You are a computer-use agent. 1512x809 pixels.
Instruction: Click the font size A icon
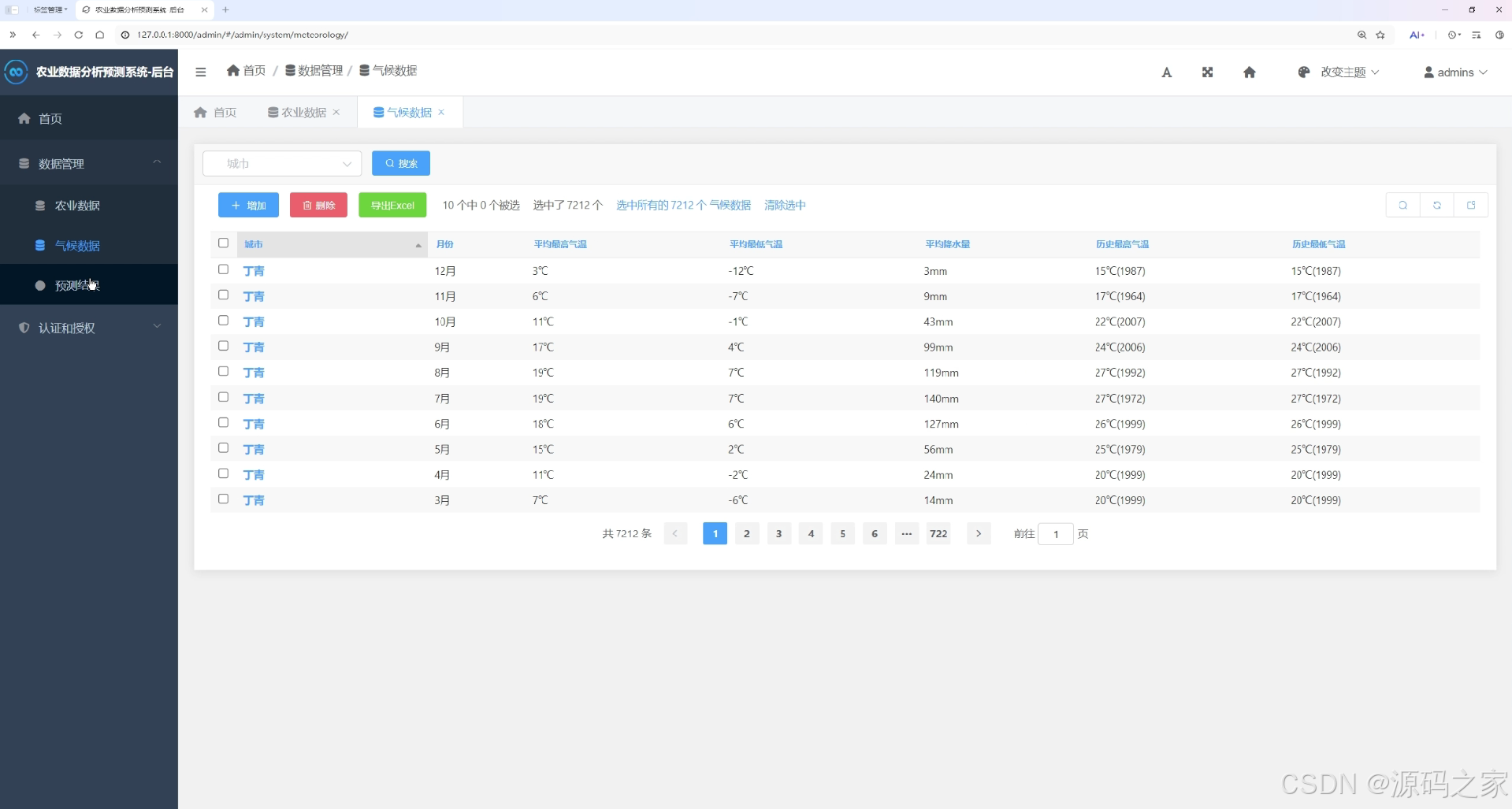[x=1167, y=72]
